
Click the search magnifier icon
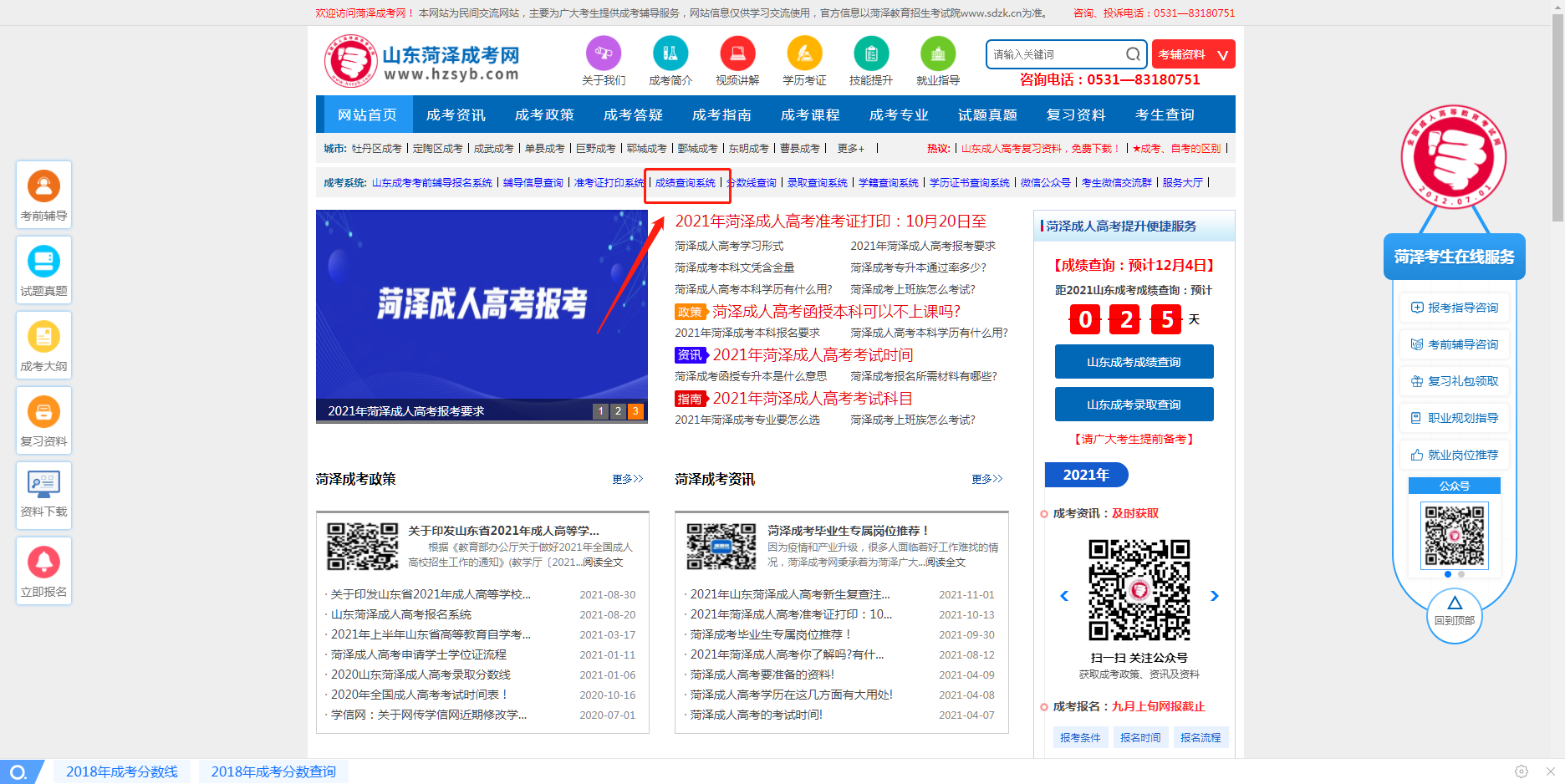(x=1134, y=53)
